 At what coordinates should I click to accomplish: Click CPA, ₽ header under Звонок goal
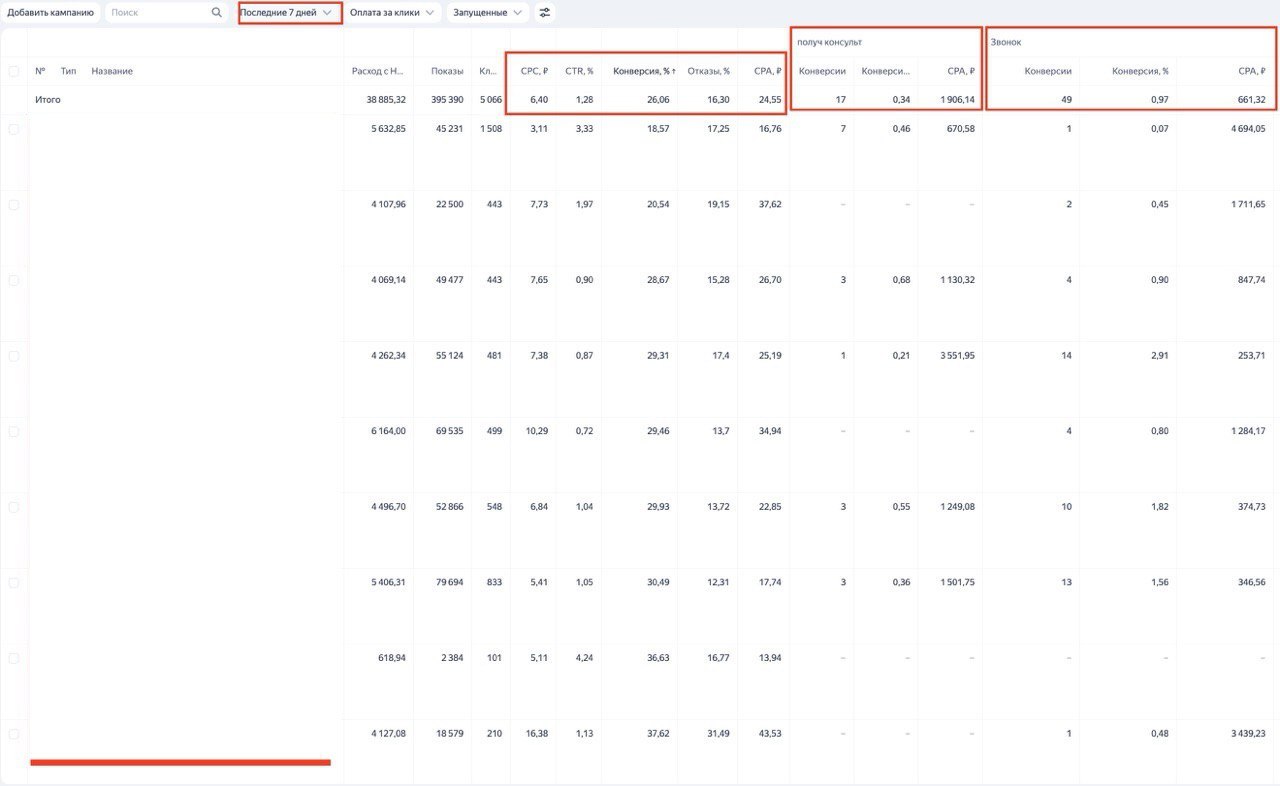point(1251,71)
